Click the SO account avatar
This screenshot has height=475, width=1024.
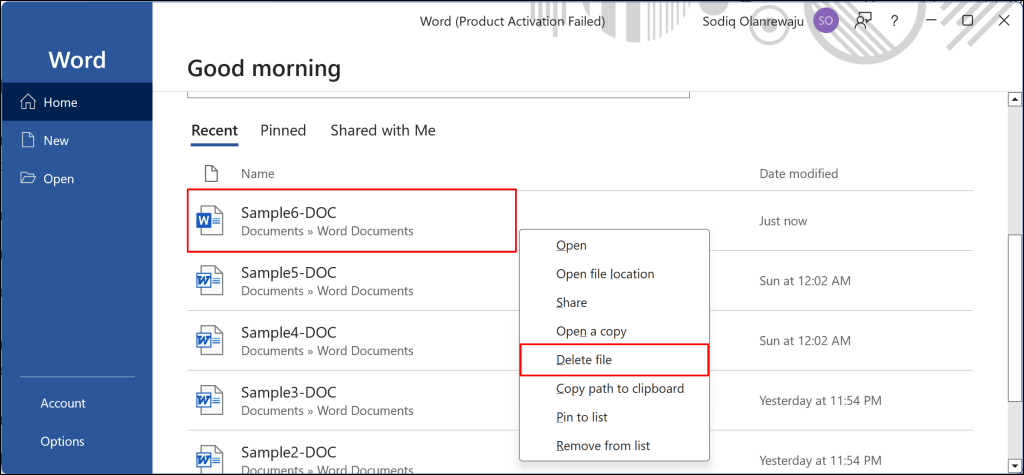coord(826,20)
